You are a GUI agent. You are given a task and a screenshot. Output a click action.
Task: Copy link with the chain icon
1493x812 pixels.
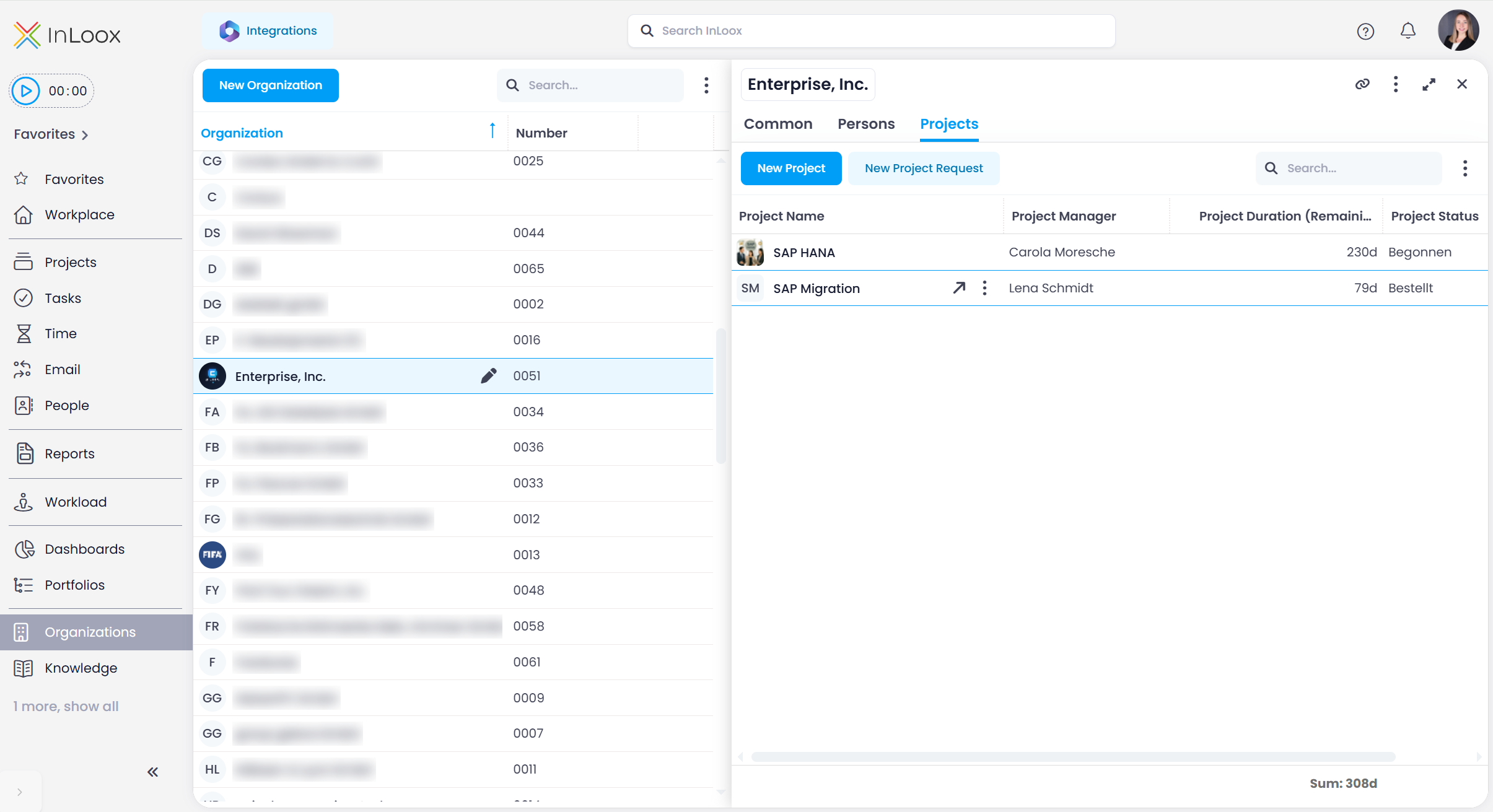1362,84
